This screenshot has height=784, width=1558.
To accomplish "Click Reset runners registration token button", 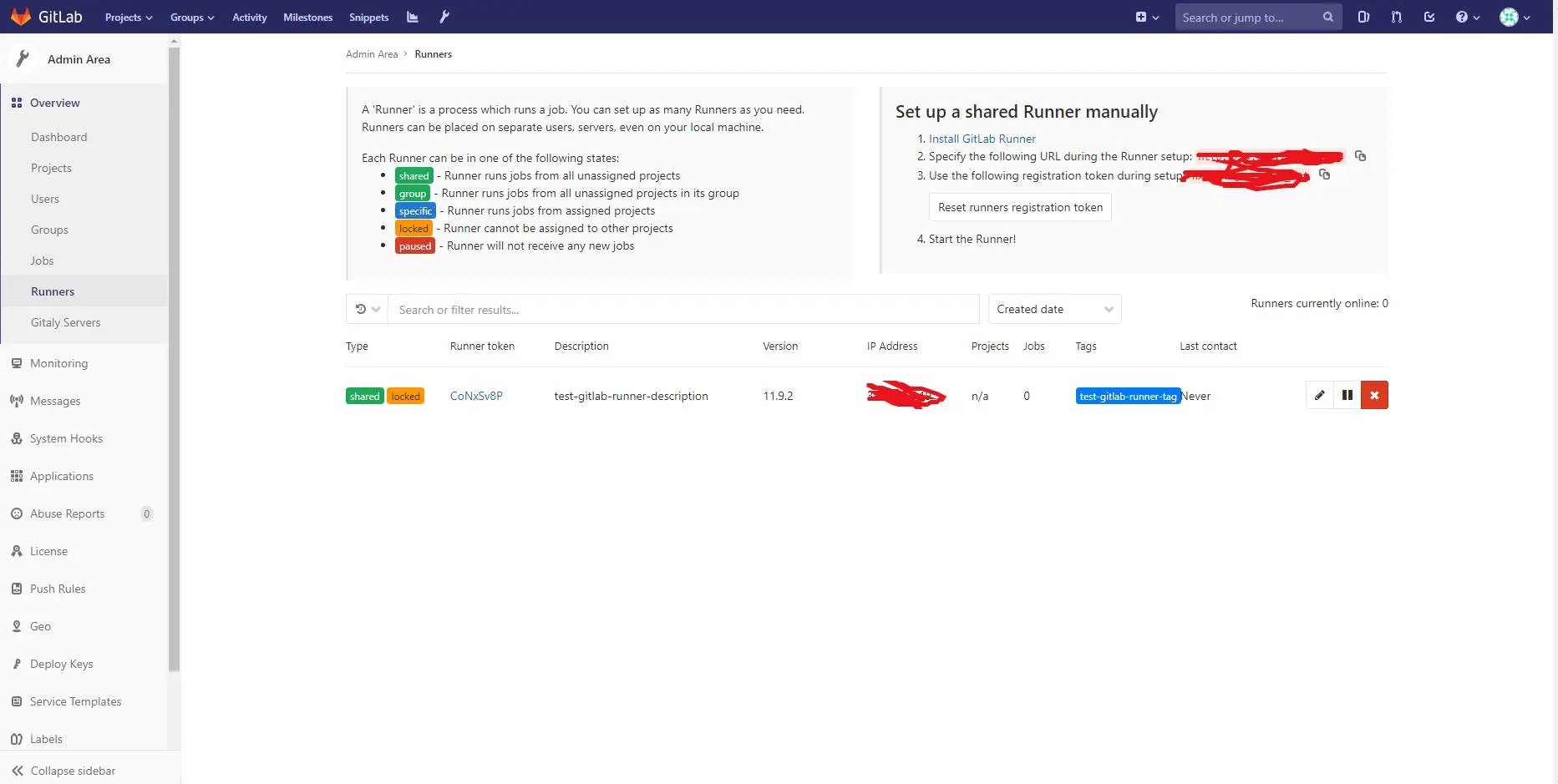I will pyautogui.click(x=1020, y=207).
